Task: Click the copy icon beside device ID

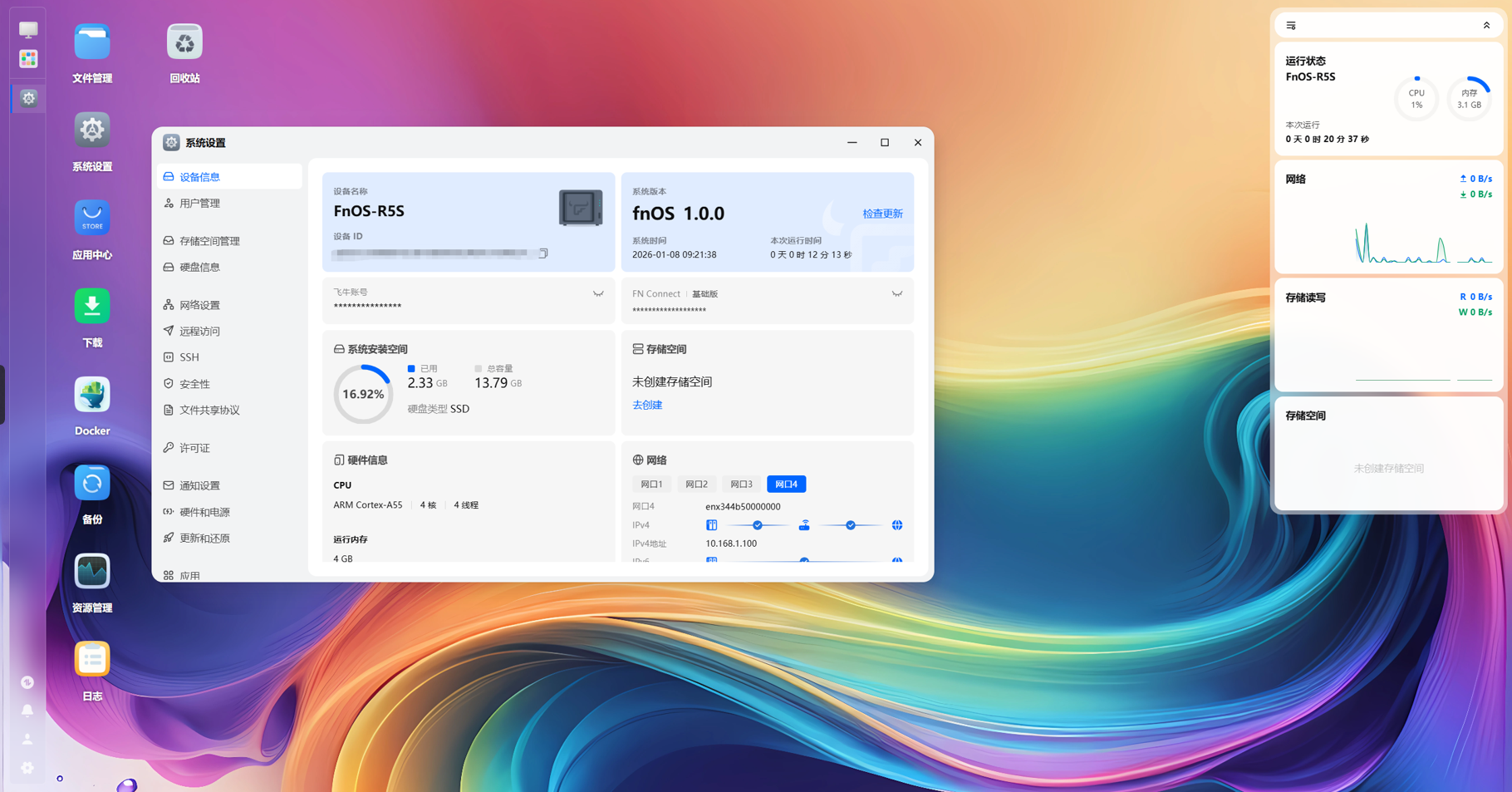Action: tap(543, 253)
